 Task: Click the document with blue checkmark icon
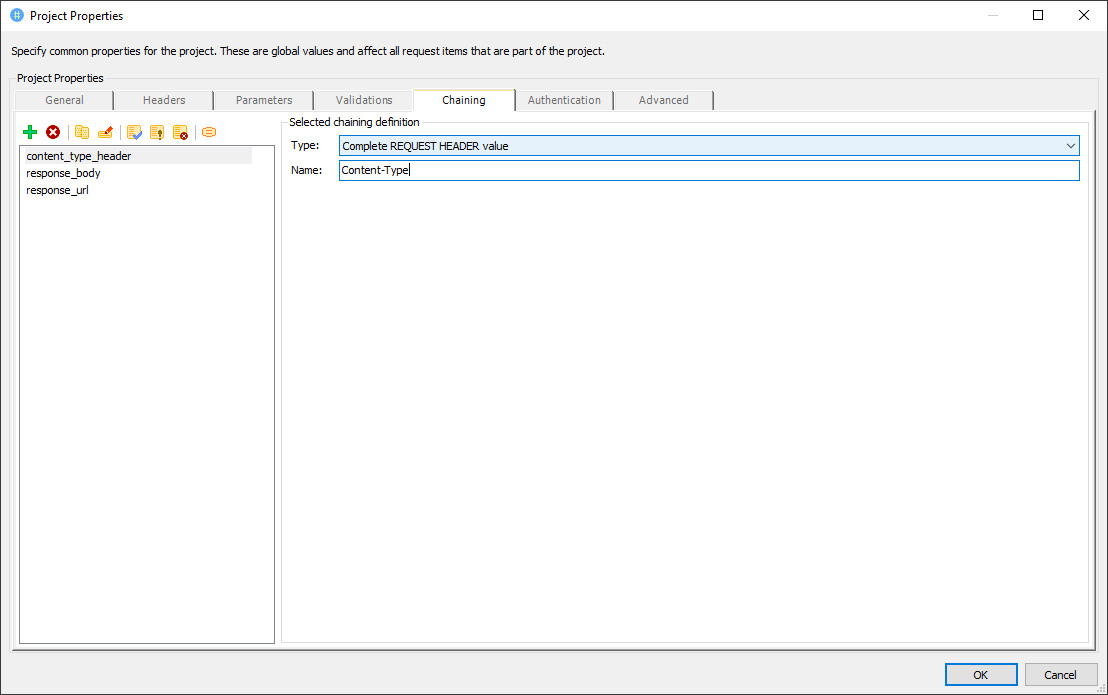coord(134,132)
